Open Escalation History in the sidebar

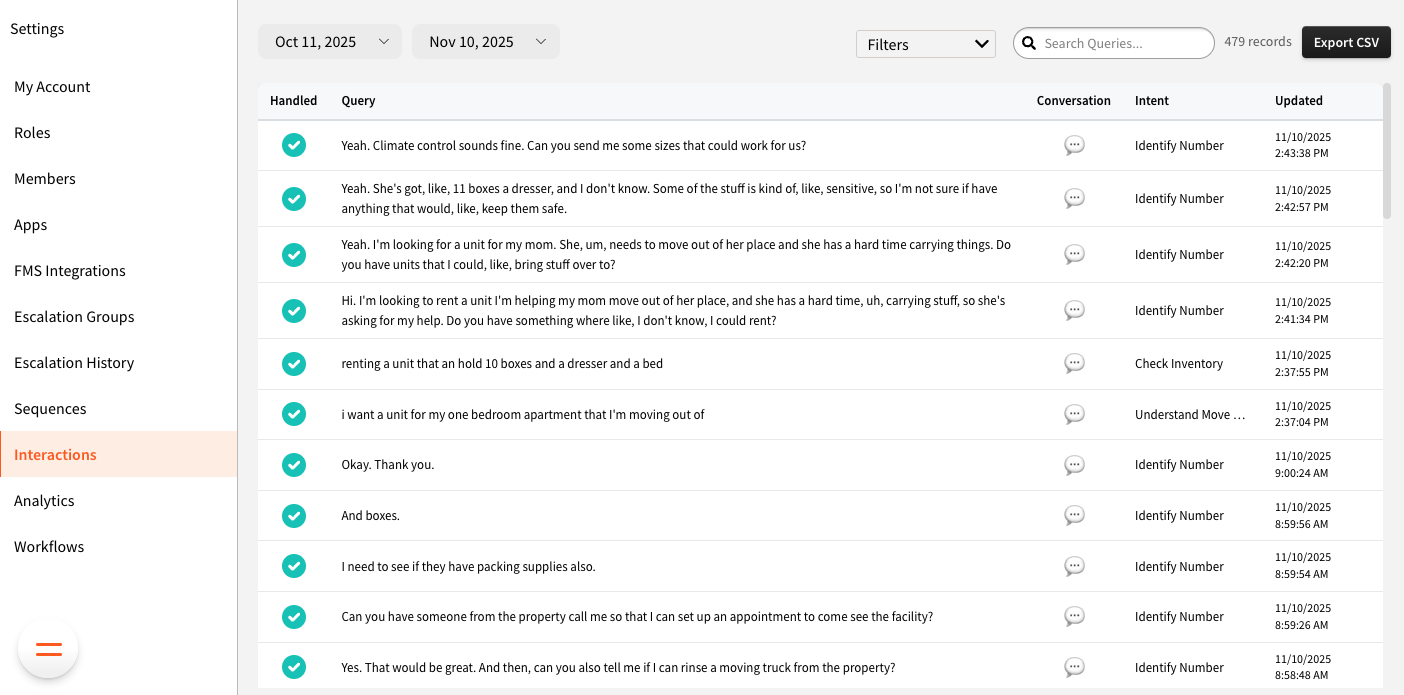click(74, 363)
